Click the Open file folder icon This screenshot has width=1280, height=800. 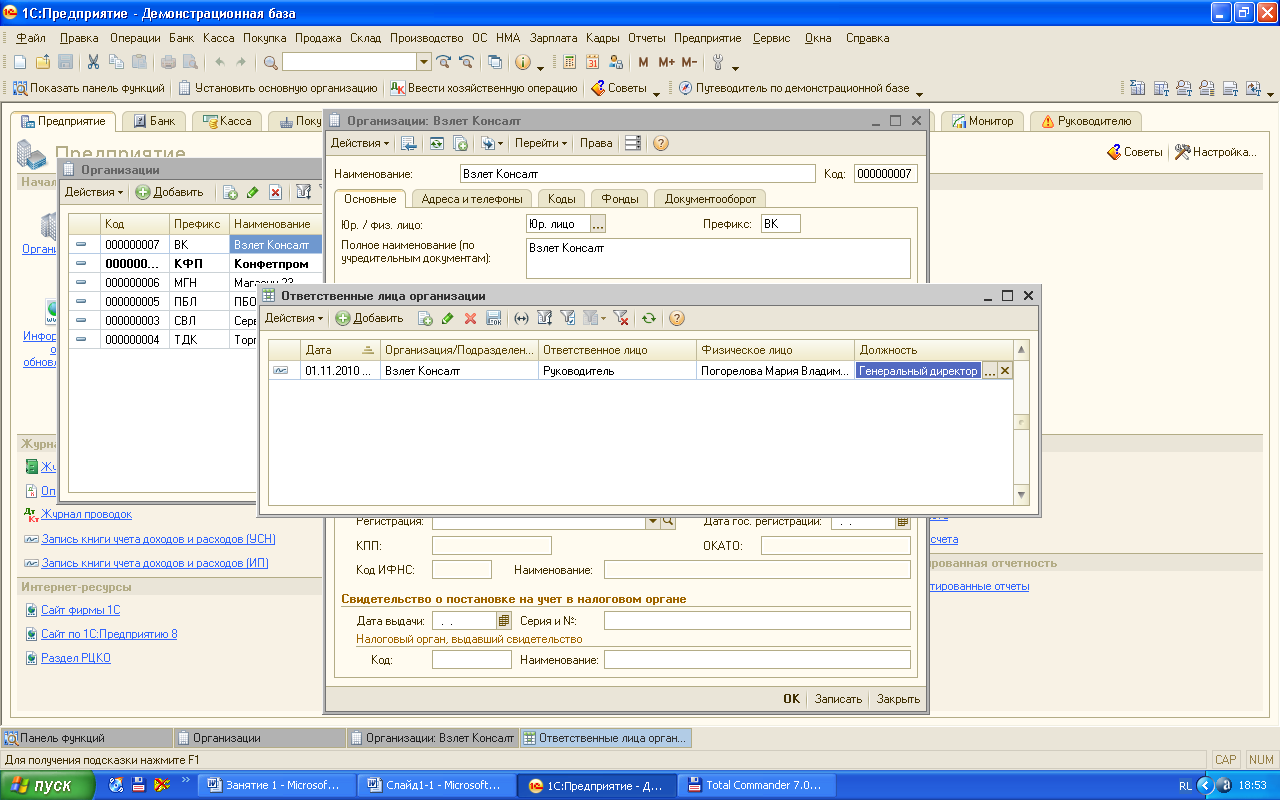tap(43, 62)
